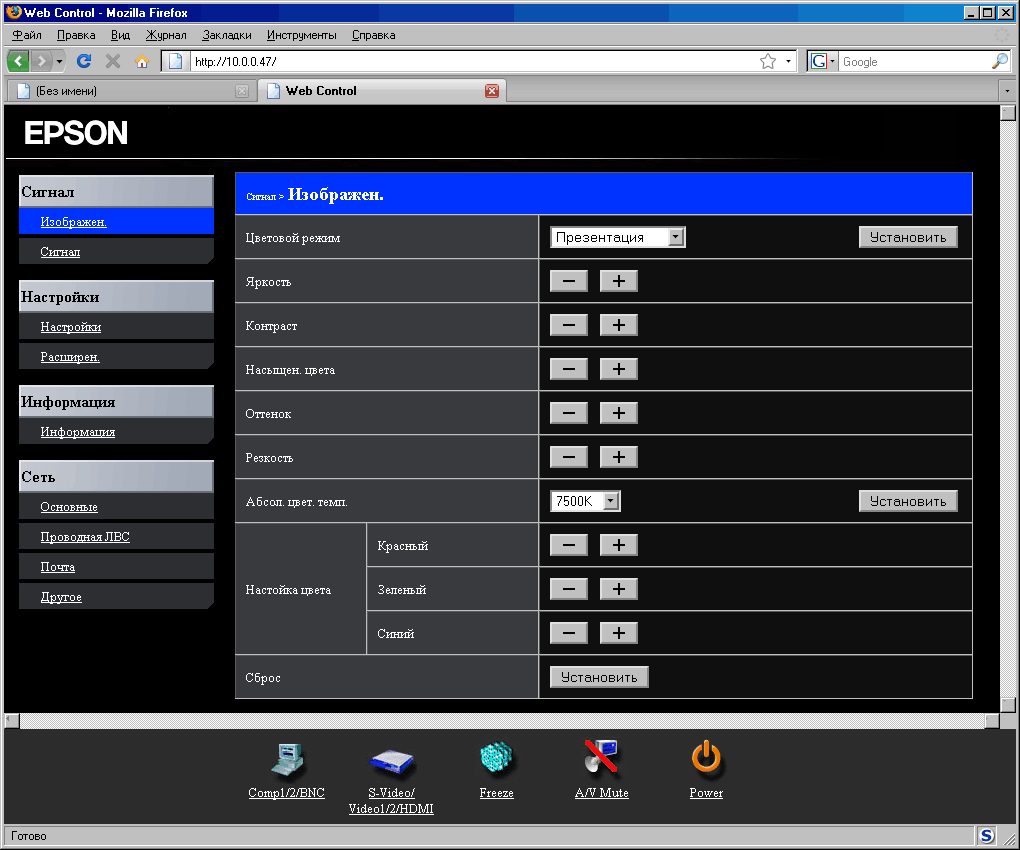
Task: Click the Google search engine icon
Action: 819,61
